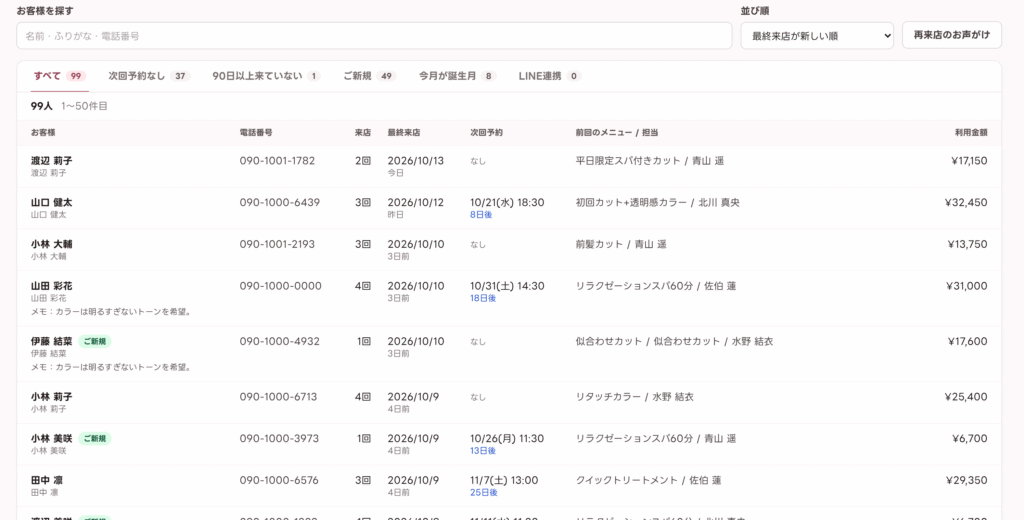This screenshot has width=1024, height=520.
Task: Click the 18日後 label
Action: [483, 299]
